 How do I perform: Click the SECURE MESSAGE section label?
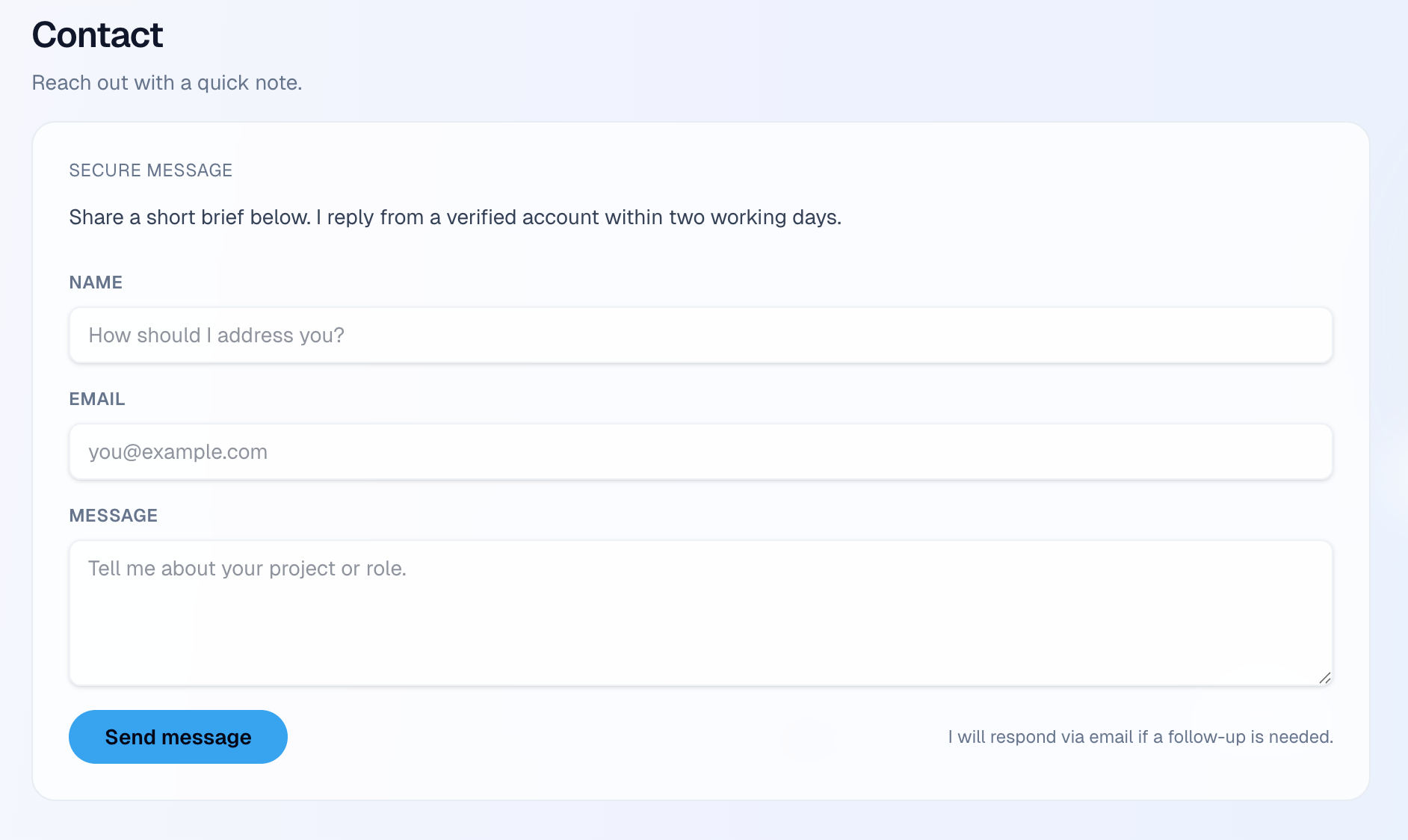(151, 170)
